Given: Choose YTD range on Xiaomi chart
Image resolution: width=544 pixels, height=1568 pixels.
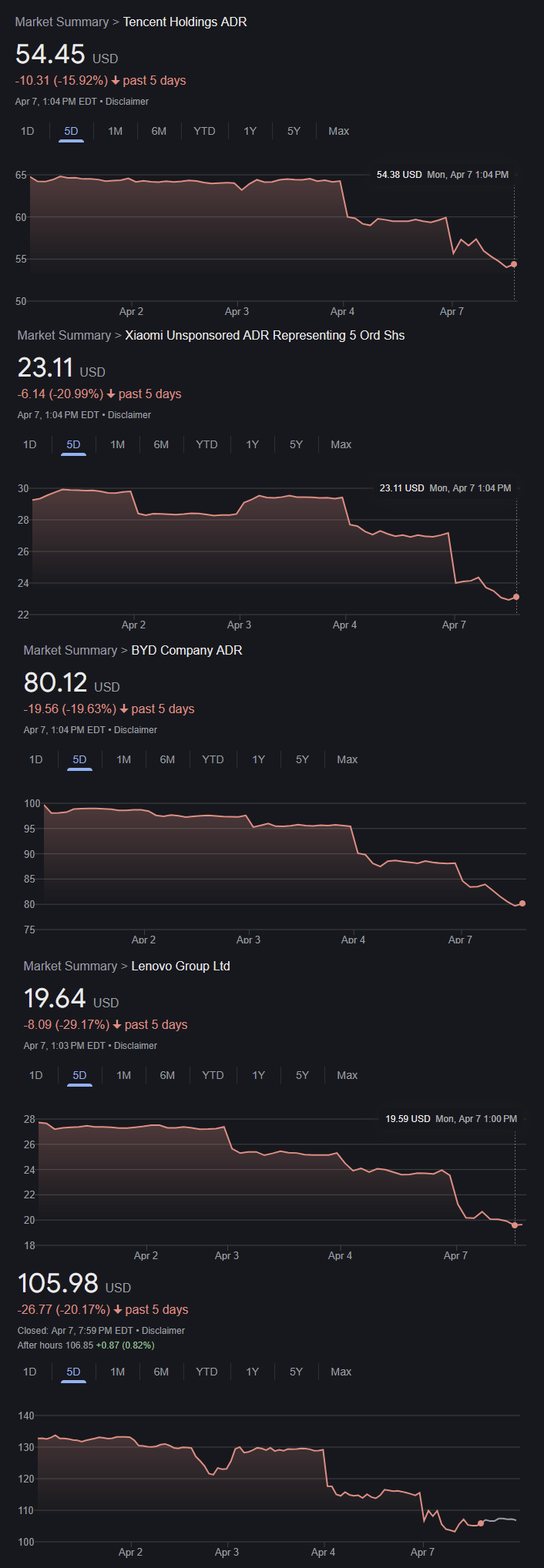Looking at the screenshot, I should pyautogui.click(x=207, y=444).
